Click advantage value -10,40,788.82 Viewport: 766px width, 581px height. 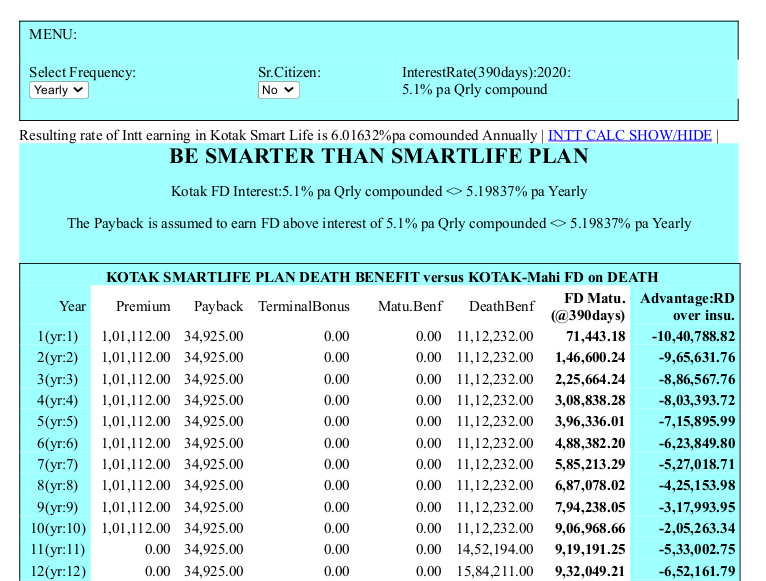click(x=693, y=337)
